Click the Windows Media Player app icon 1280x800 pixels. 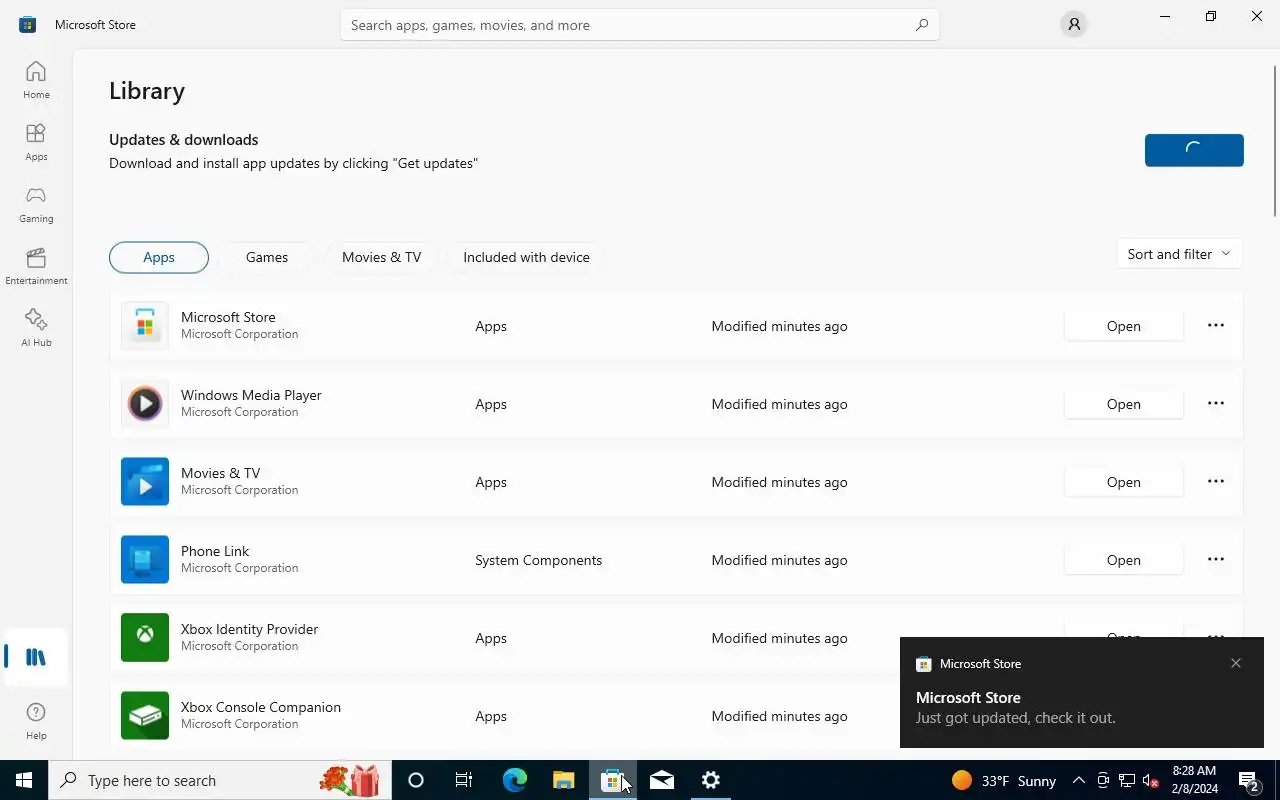pos(145,404)
